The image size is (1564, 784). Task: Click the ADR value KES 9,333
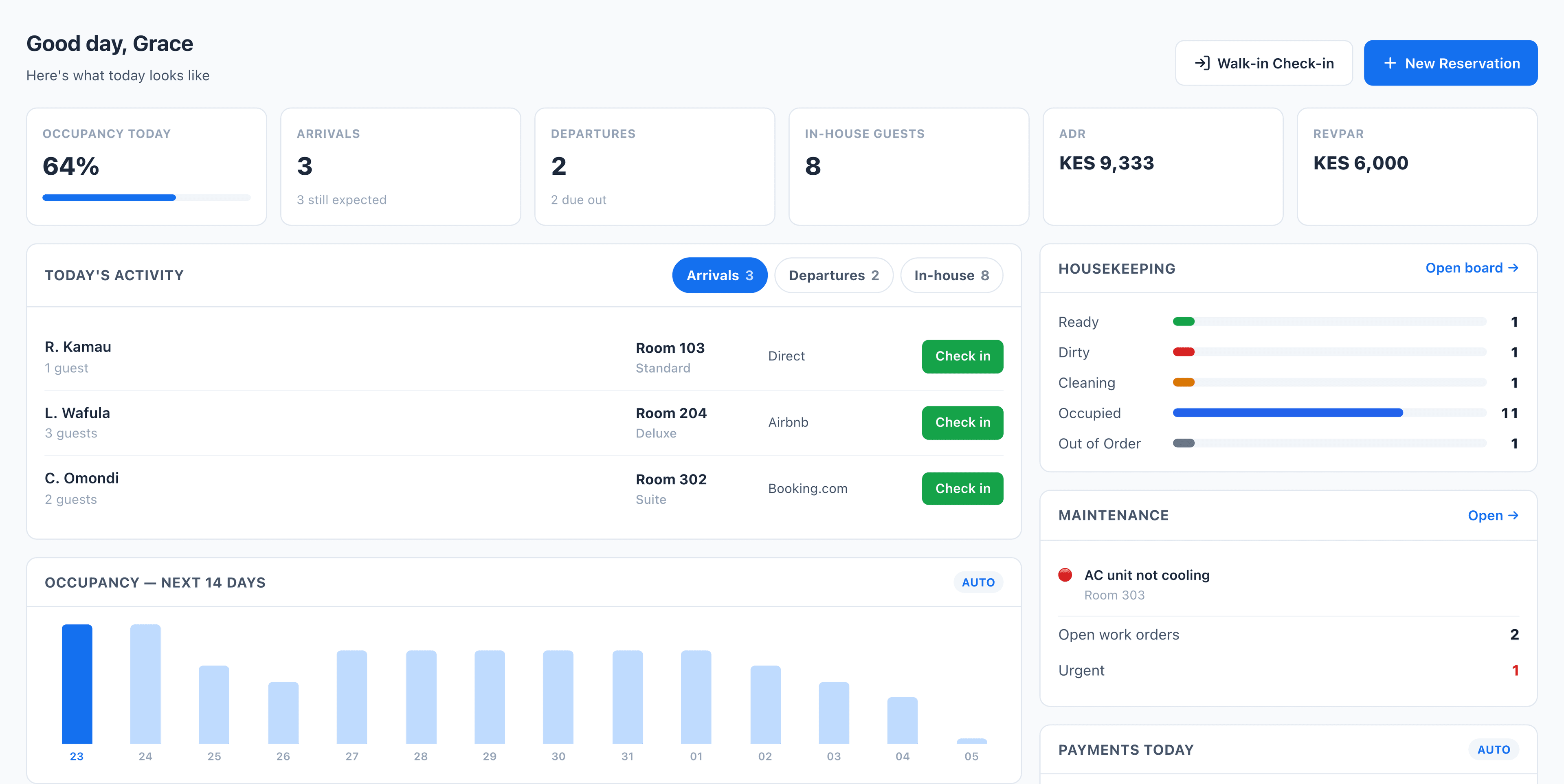tap(1106, 163)
